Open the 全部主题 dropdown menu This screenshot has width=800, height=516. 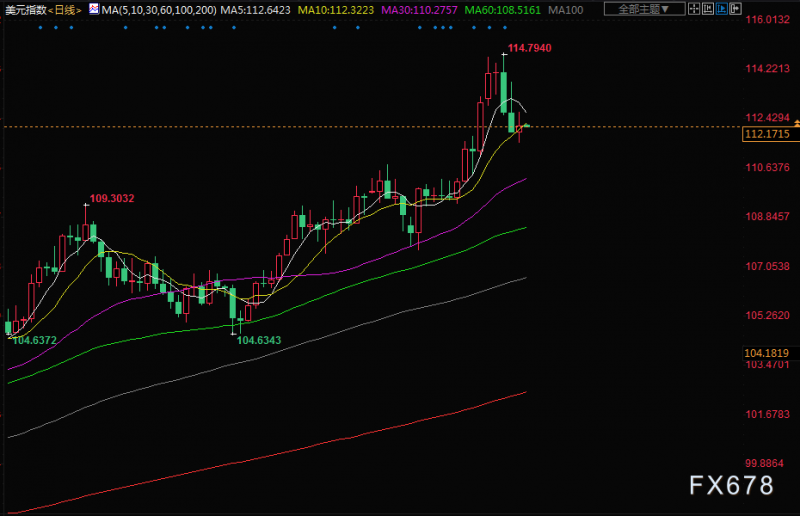pos(644,9)
